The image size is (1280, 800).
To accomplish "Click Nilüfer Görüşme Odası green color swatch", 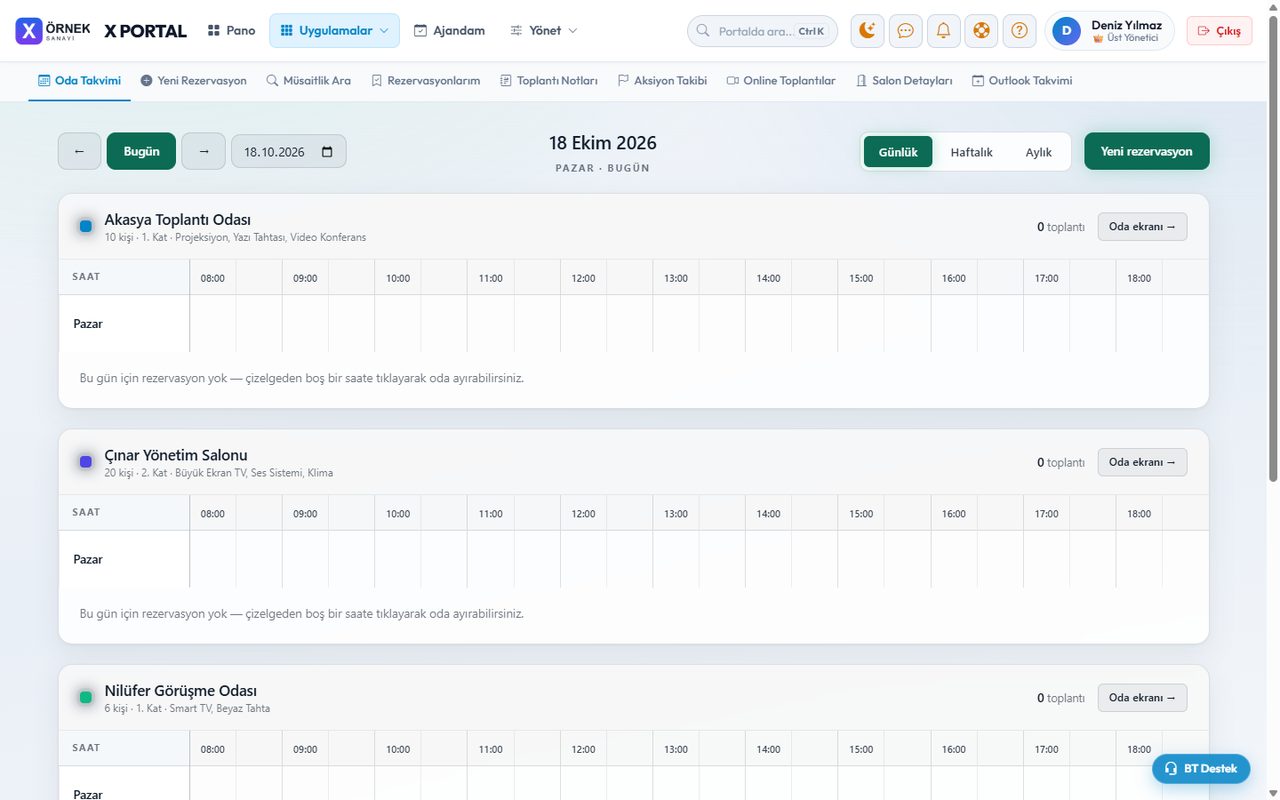I will 86,697.
